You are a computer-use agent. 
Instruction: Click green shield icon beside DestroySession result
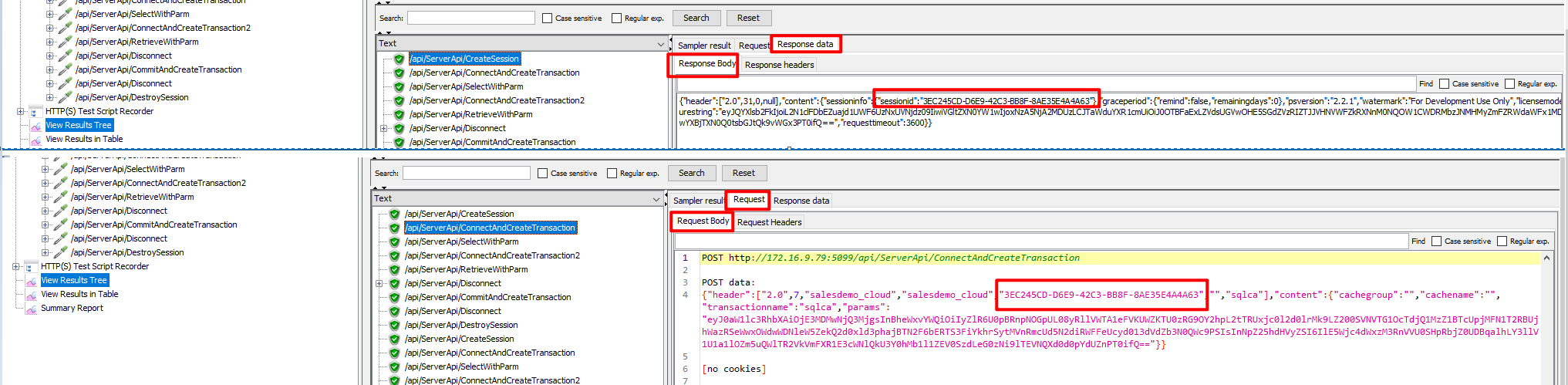coord(394,326)
